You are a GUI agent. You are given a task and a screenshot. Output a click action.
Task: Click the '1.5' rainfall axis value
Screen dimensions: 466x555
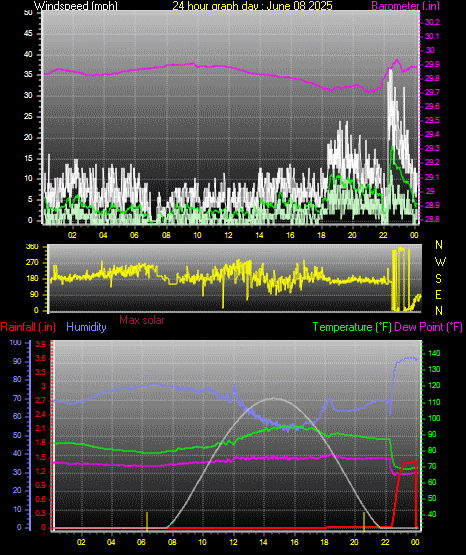coord(41,457)
